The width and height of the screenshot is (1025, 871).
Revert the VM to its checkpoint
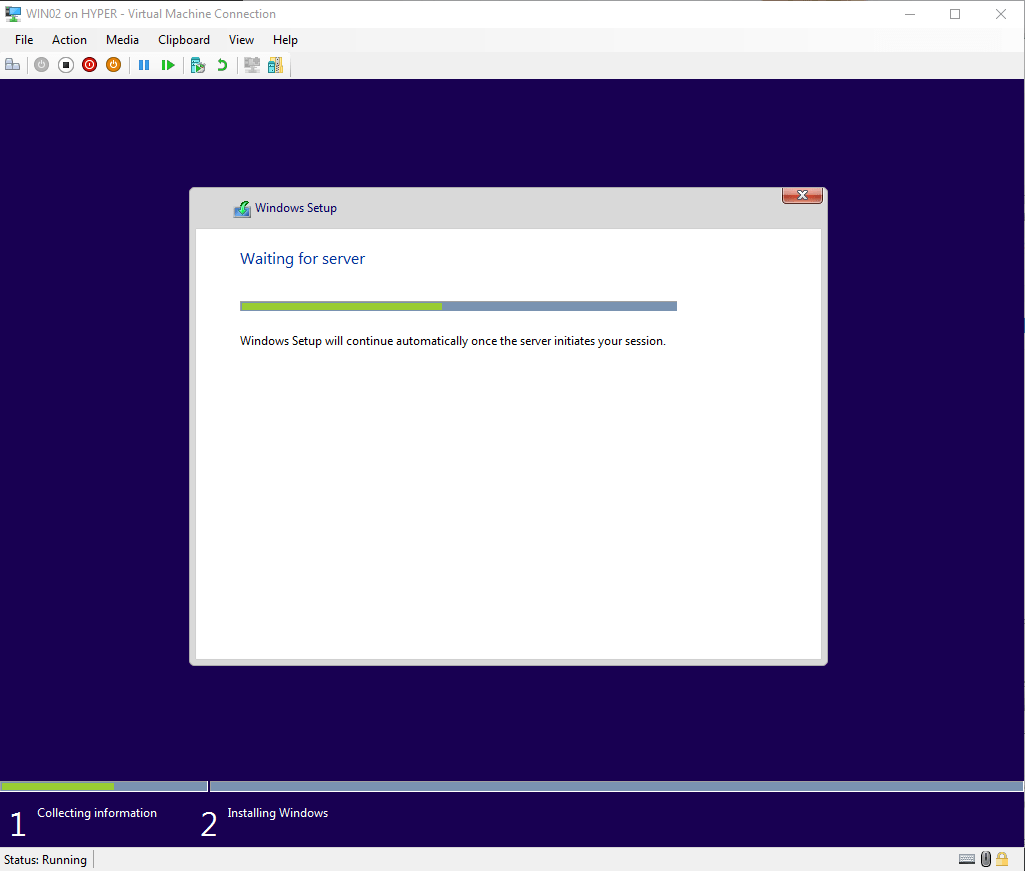coord(221,64)
